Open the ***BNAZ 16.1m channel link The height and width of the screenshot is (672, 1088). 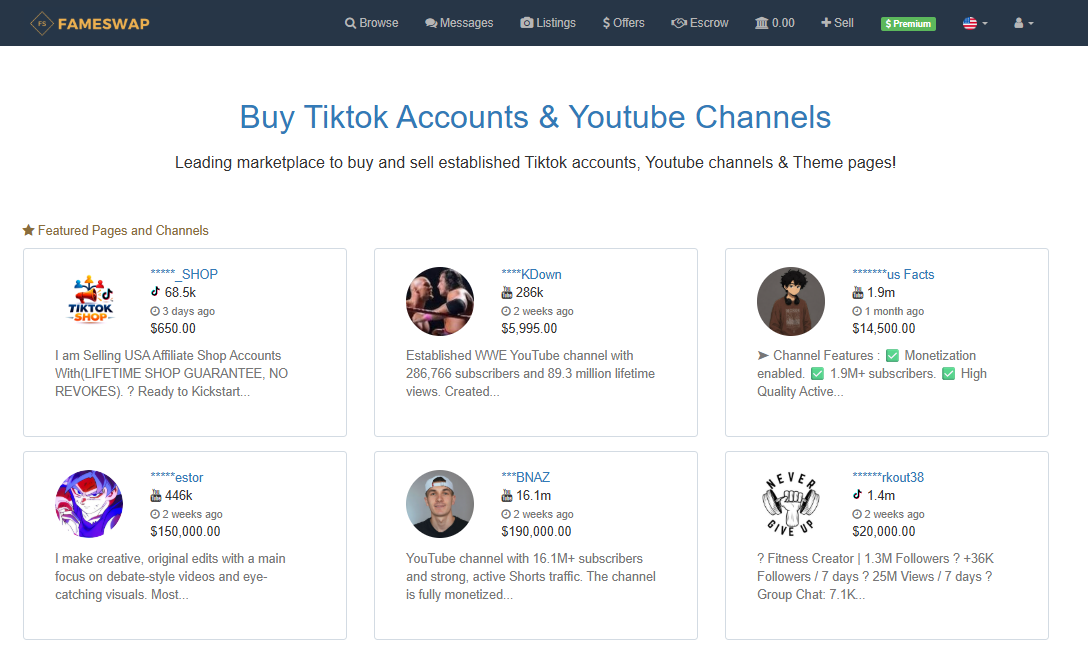click(x=526, y=478)
